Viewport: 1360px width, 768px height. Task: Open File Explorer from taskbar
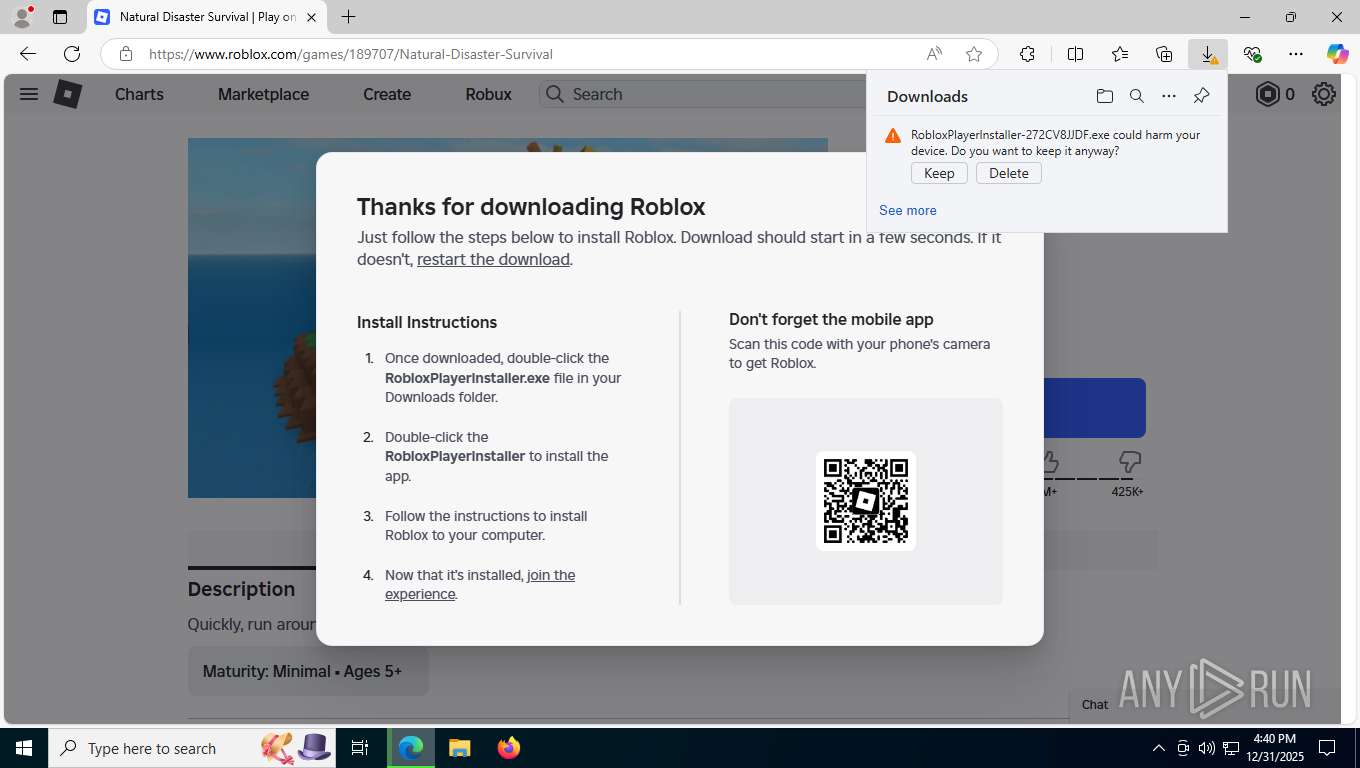pyautogui.click(x=459, y=748)
